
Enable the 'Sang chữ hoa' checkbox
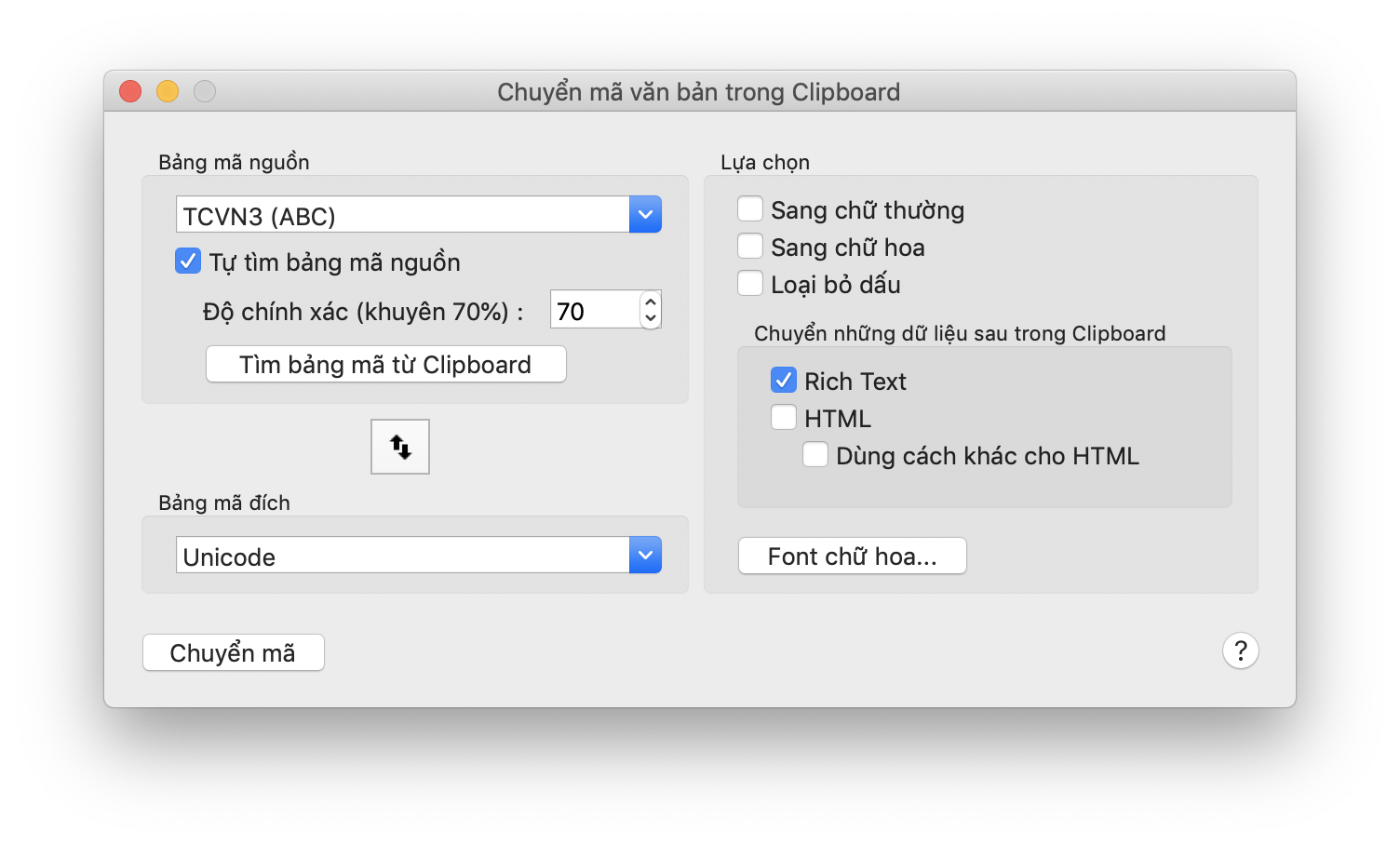point(750,245)
